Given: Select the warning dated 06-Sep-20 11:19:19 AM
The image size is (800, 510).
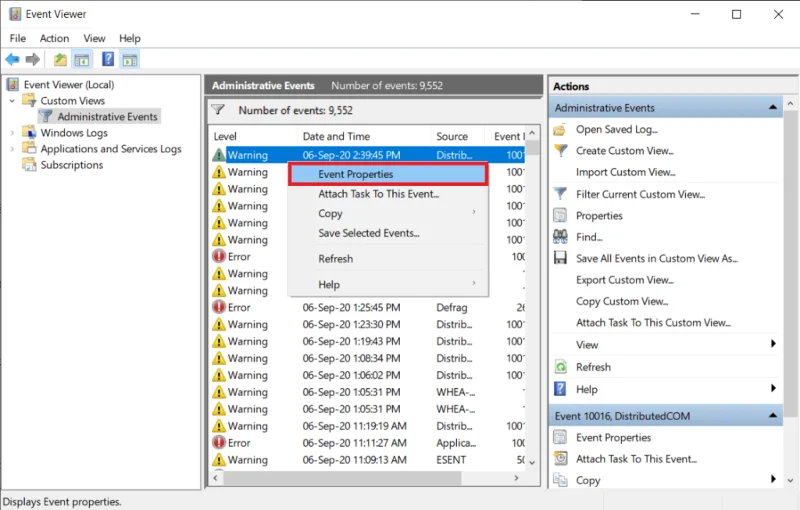Looking at the screenshot, I should 368,426.
